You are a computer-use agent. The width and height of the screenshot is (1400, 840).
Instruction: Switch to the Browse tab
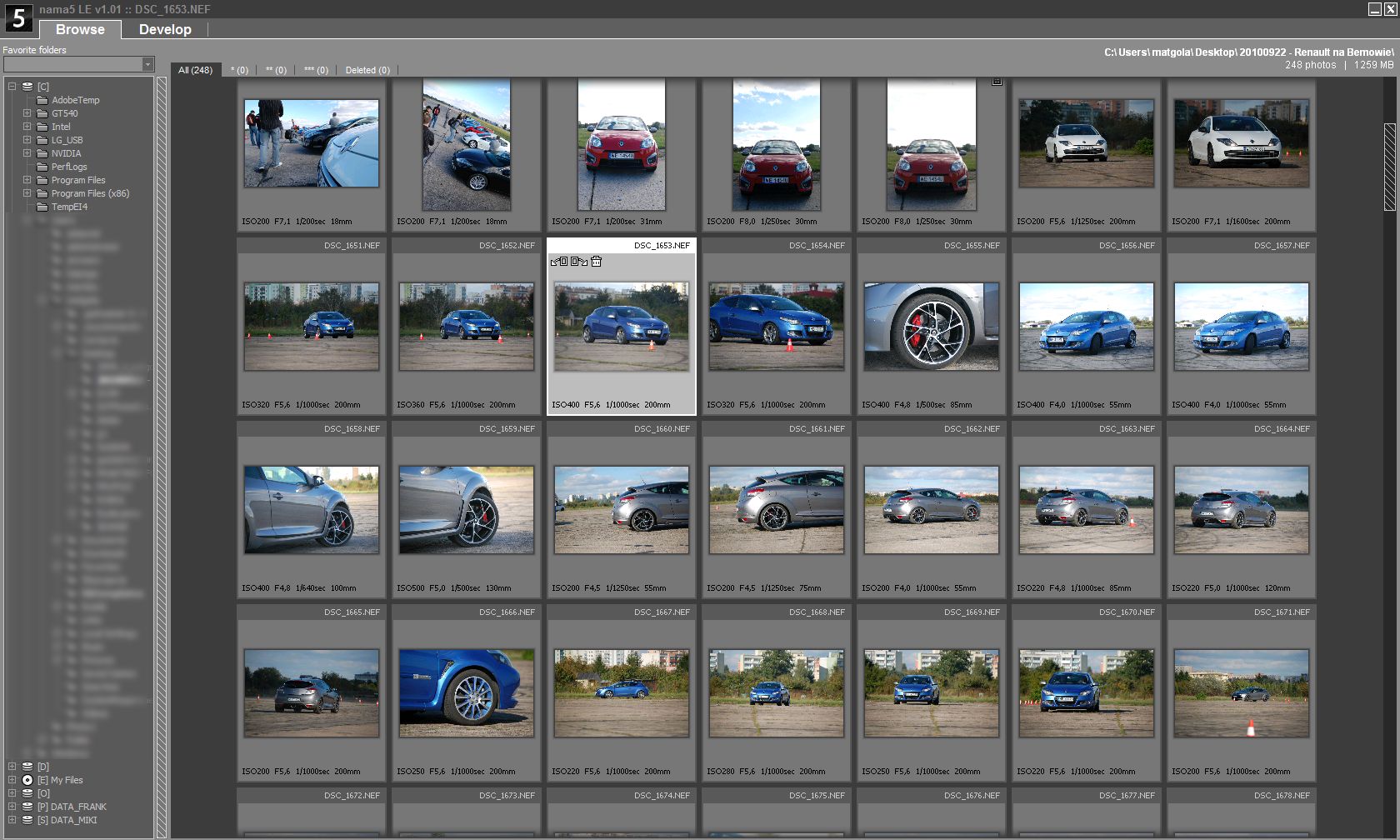(80, 29)
